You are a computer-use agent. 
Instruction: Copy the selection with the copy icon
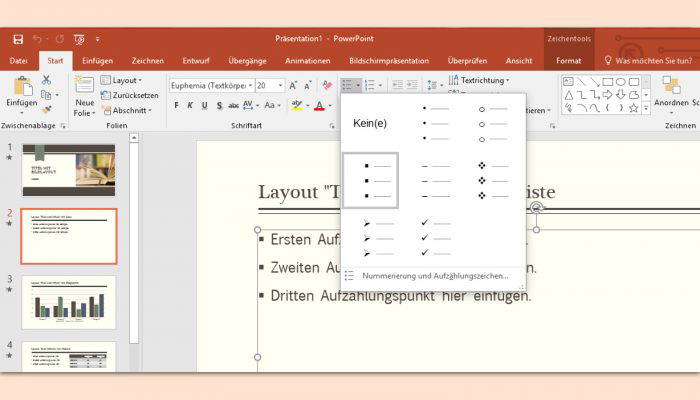(x=46, y=95)
